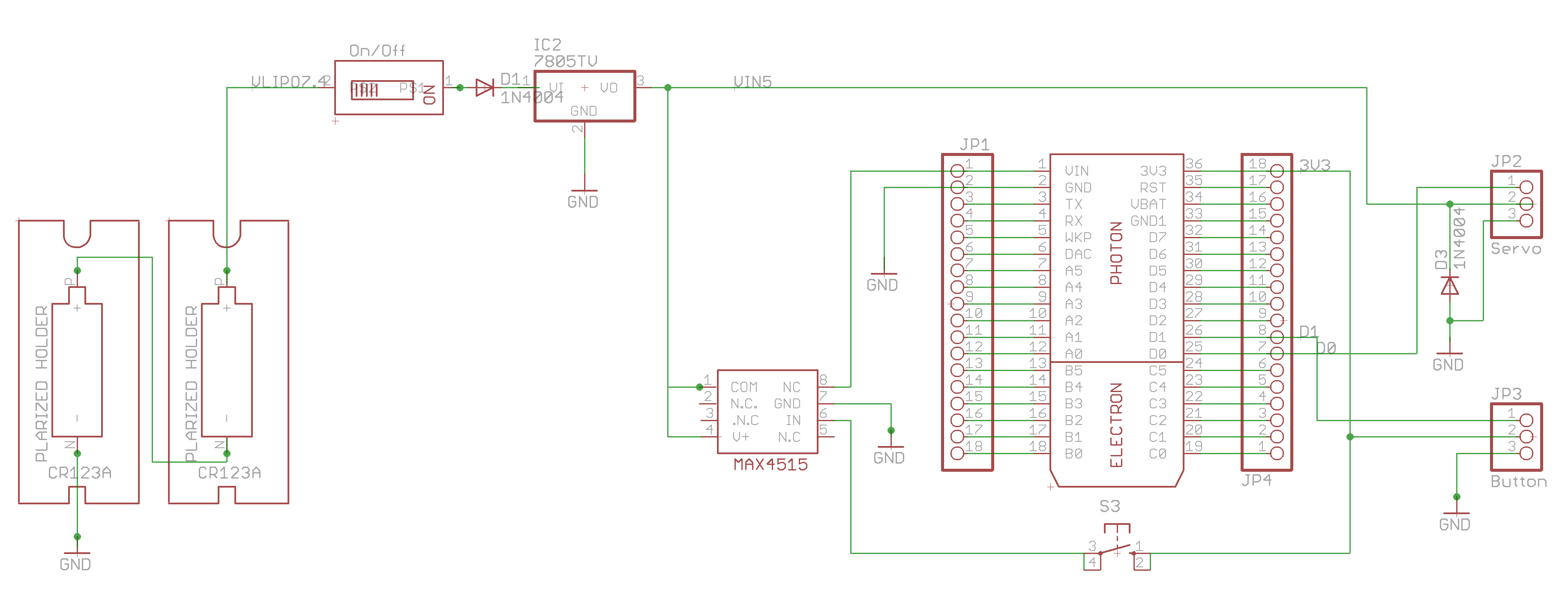Click the JP3 Button connector
The image size is (1568, 602).
[1516, 437]
